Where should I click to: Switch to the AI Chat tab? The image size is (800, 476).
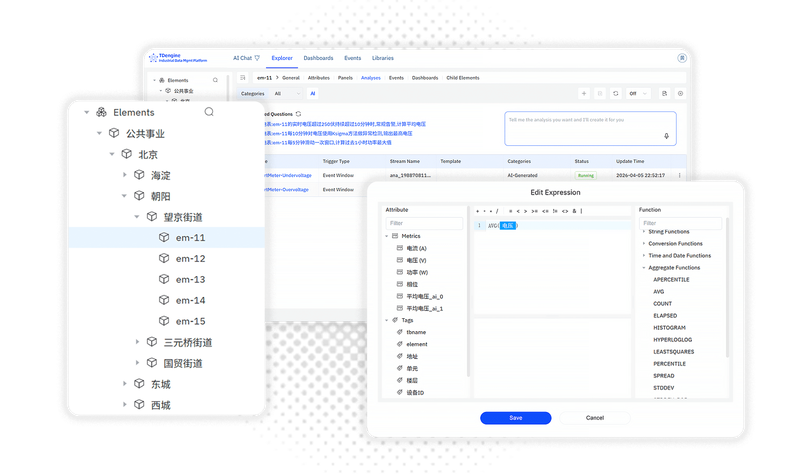[246, 58]
